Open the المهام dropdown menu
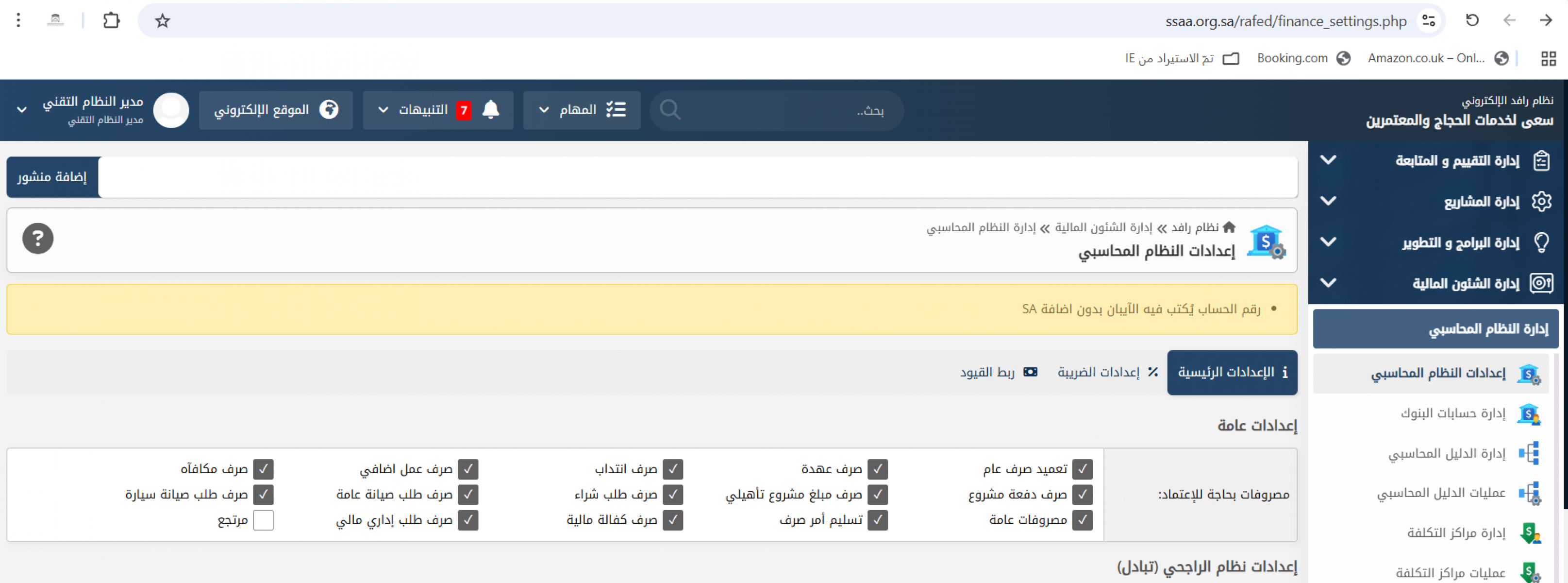The width and height of the screenshot is (1568, 583). click(581, 110)
